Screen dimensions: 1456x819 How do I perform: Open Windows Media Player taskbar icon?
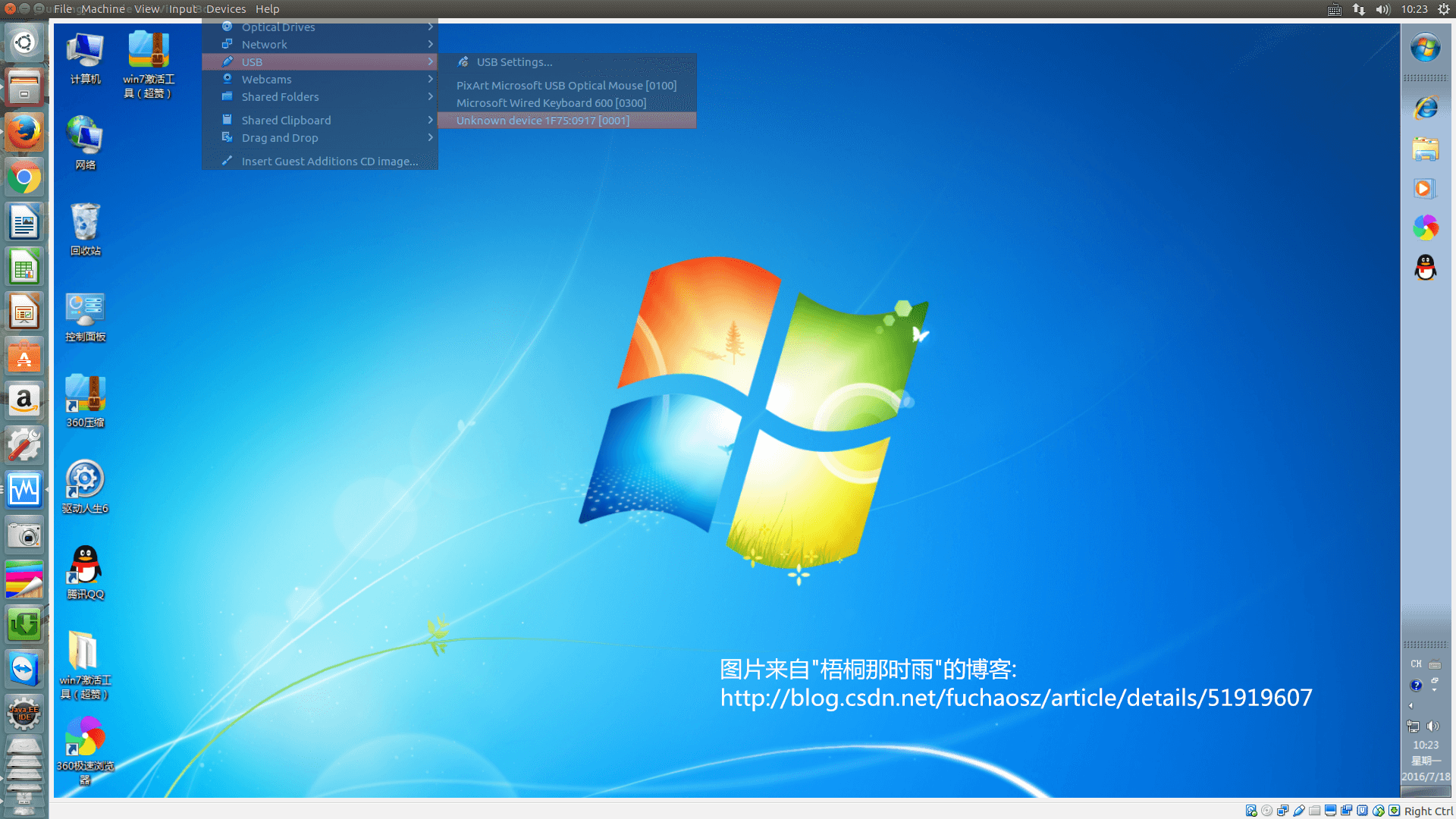pos(1426,188)
